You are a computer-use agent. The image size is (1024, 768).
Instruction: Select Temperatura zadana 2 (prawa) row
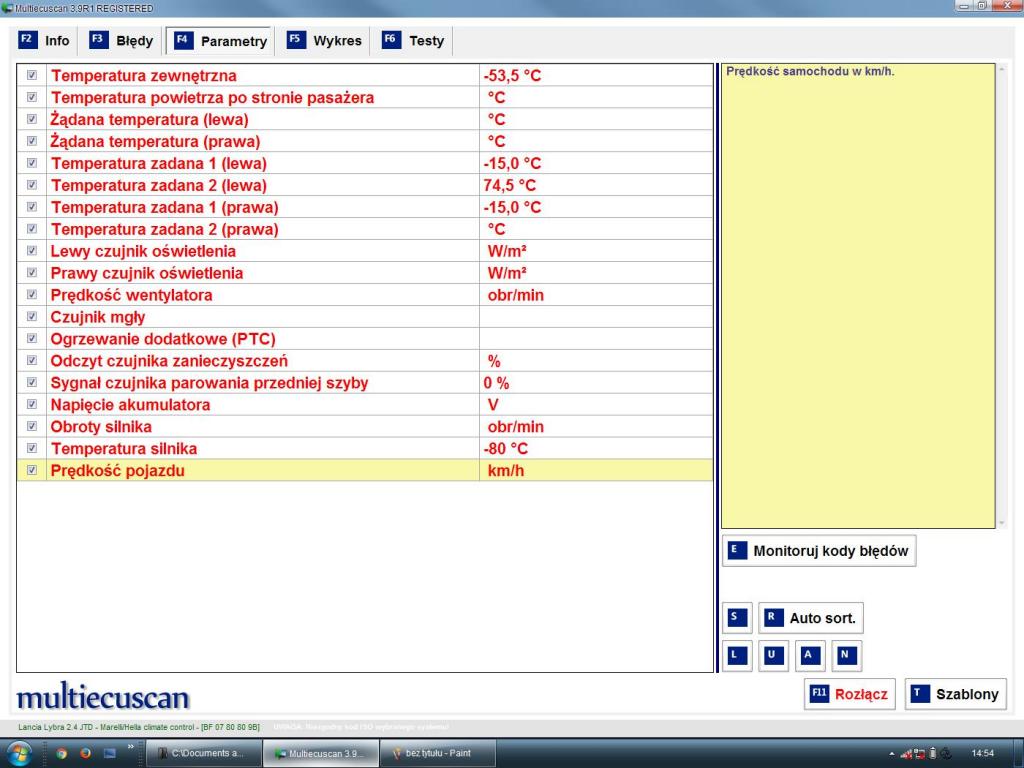point(364,229)
